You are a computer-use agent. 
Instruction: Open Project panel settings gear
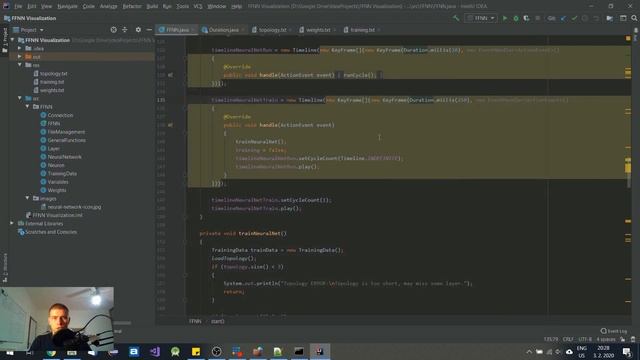point(138,30)
